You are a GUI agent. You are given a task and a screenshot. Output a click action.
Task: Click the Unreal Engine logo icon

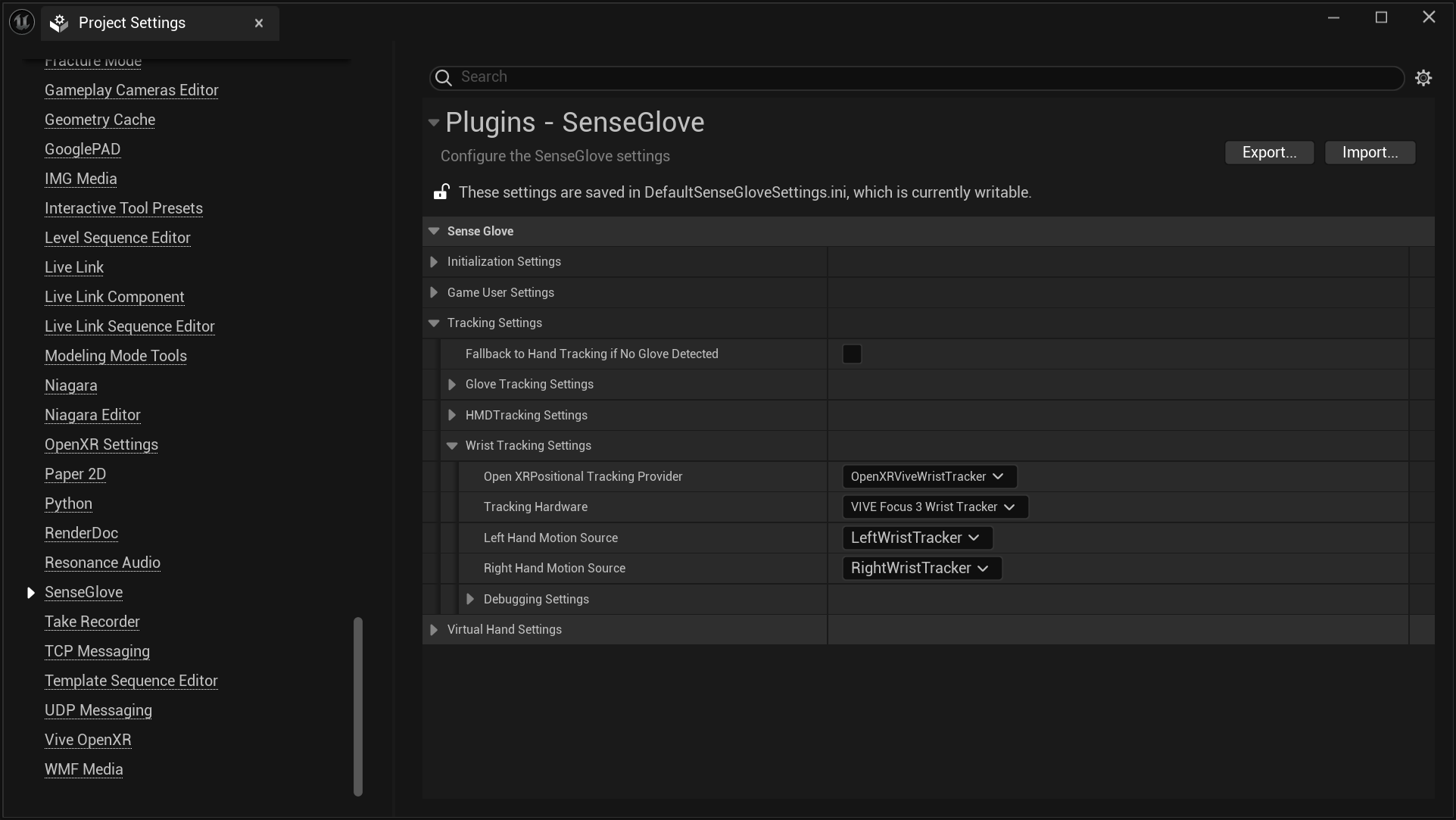[20, 22]
